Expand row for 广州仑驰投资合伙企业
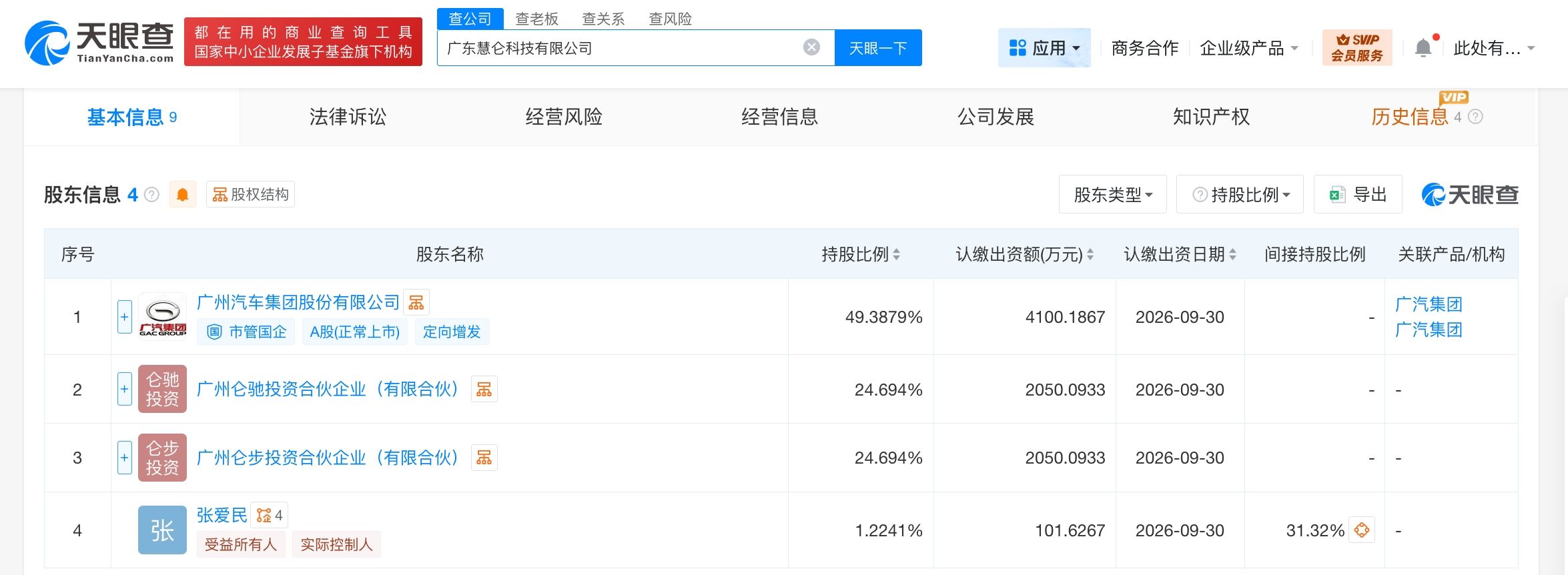The height and width of the screenshot is (575, 1568). coord(125,390)
